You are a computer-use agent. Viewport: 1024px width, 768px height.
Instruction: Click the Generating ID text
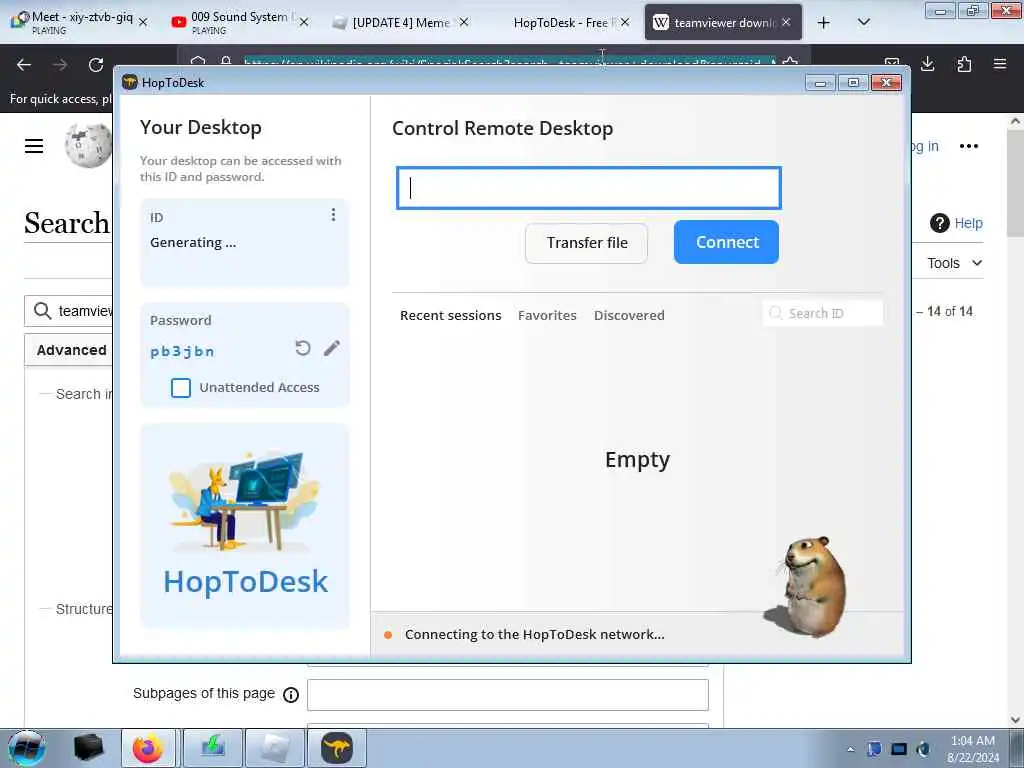click(x=193, y=242)
